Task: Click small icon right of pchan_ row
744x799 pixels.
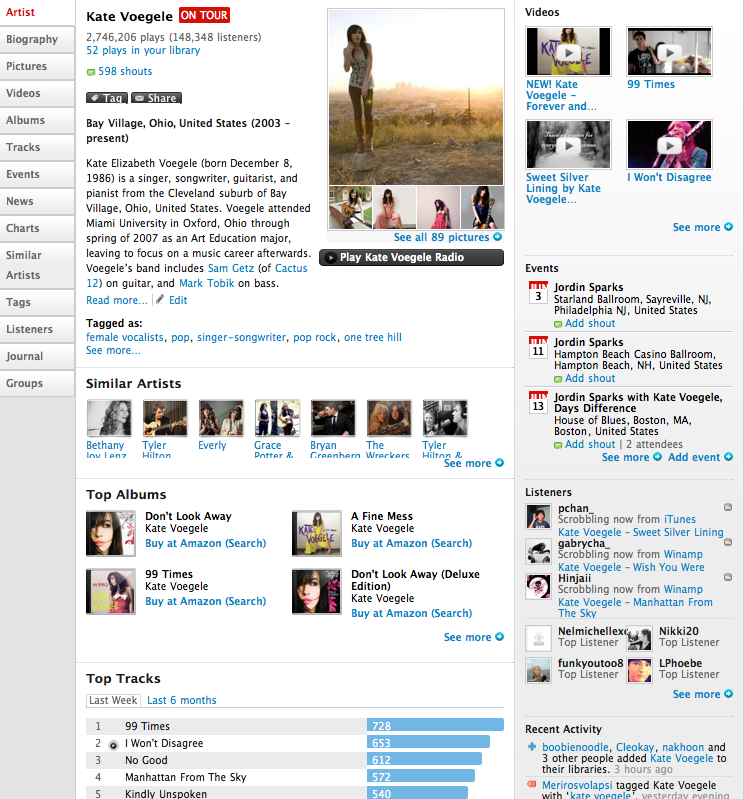Action: pos(728,507)
